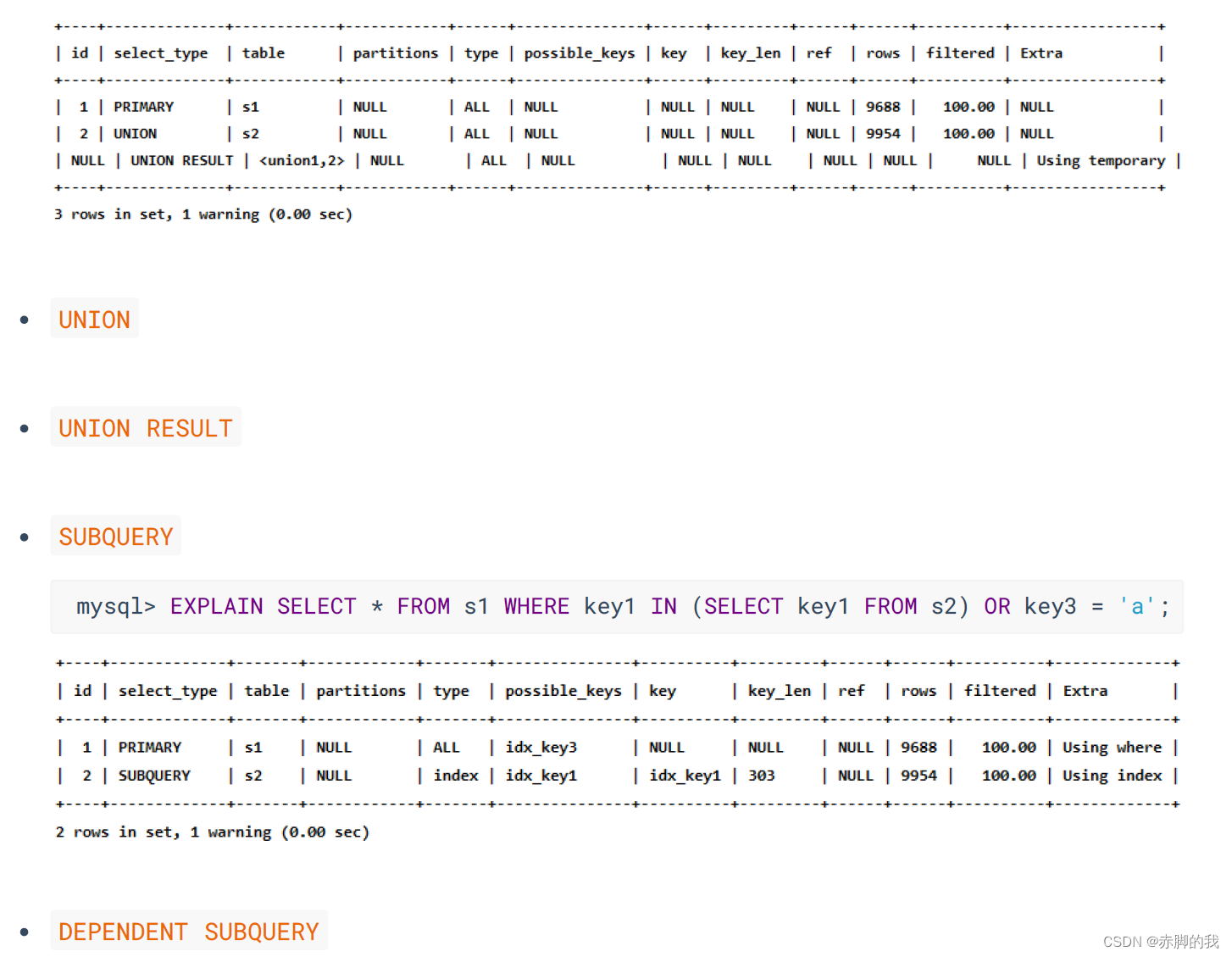The width and height of the screenshot is (1232, 957).
Task: Click the "Using index" Extra cell
Action: point(1112,776)
